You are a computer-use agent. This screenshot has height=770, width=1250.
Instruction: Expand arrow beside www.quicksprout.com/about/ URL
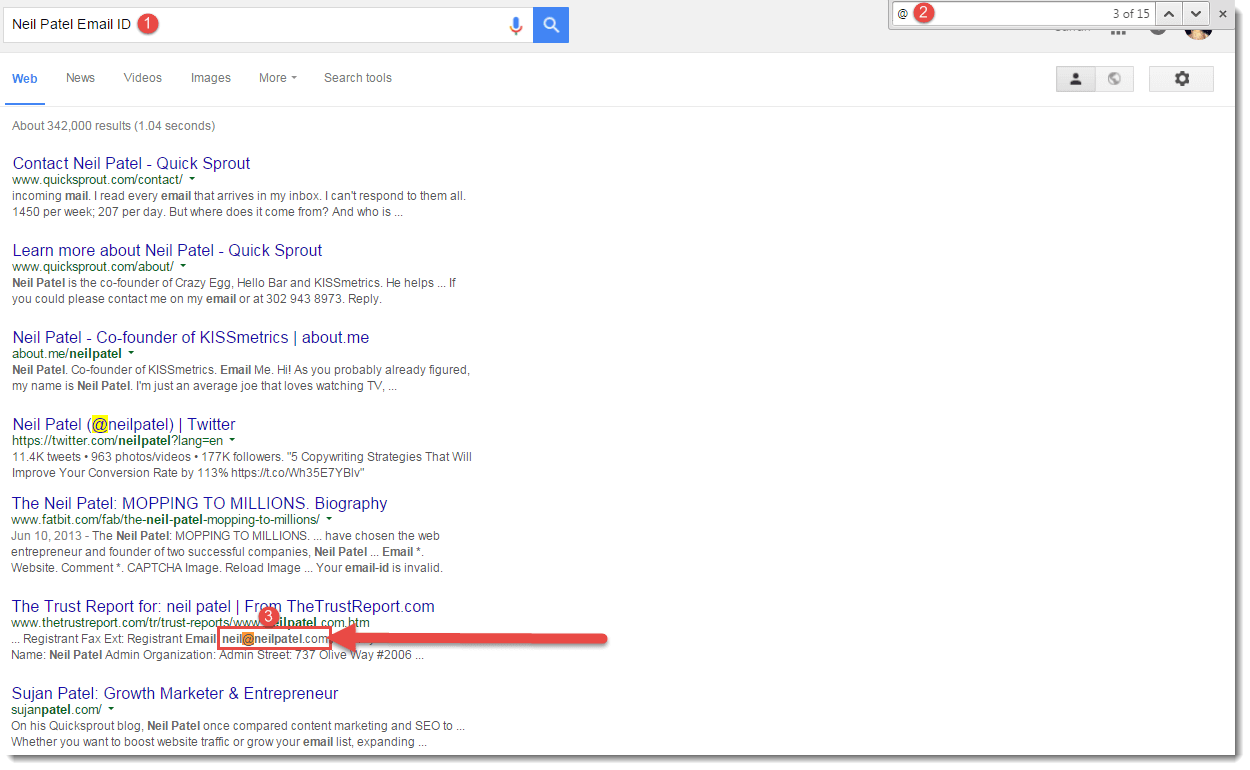182,266
